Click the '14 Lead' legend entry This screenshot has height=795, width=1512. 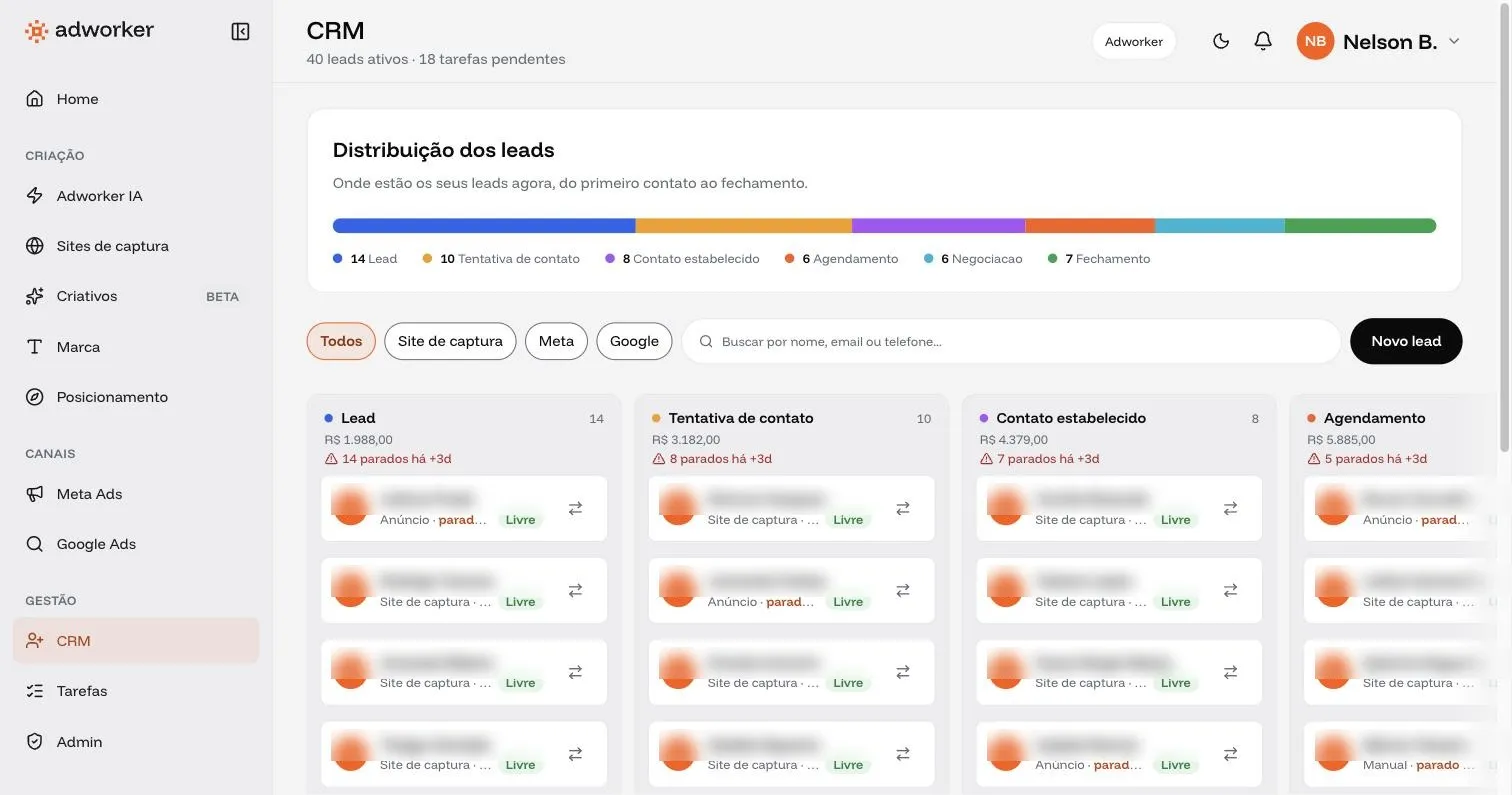pos(365,259)
